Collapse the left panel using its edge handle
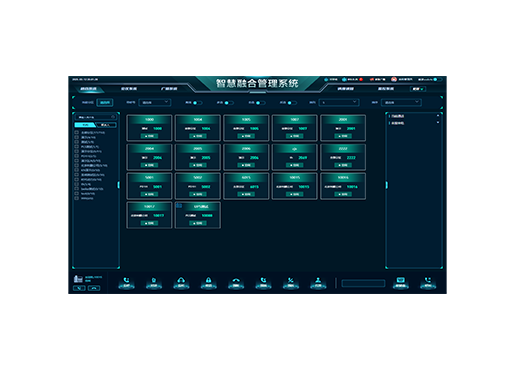Screen dimensions: 515x391 (x=118, y=185)
